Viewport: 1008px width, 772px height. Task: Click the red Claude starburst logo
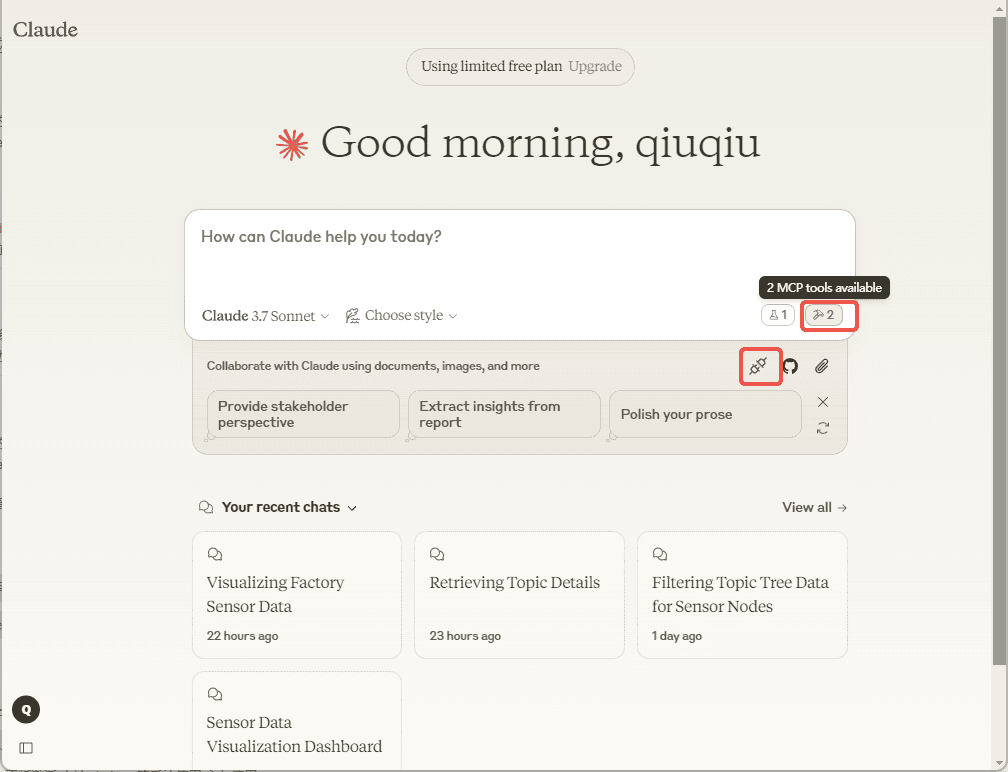click(292, 145)
